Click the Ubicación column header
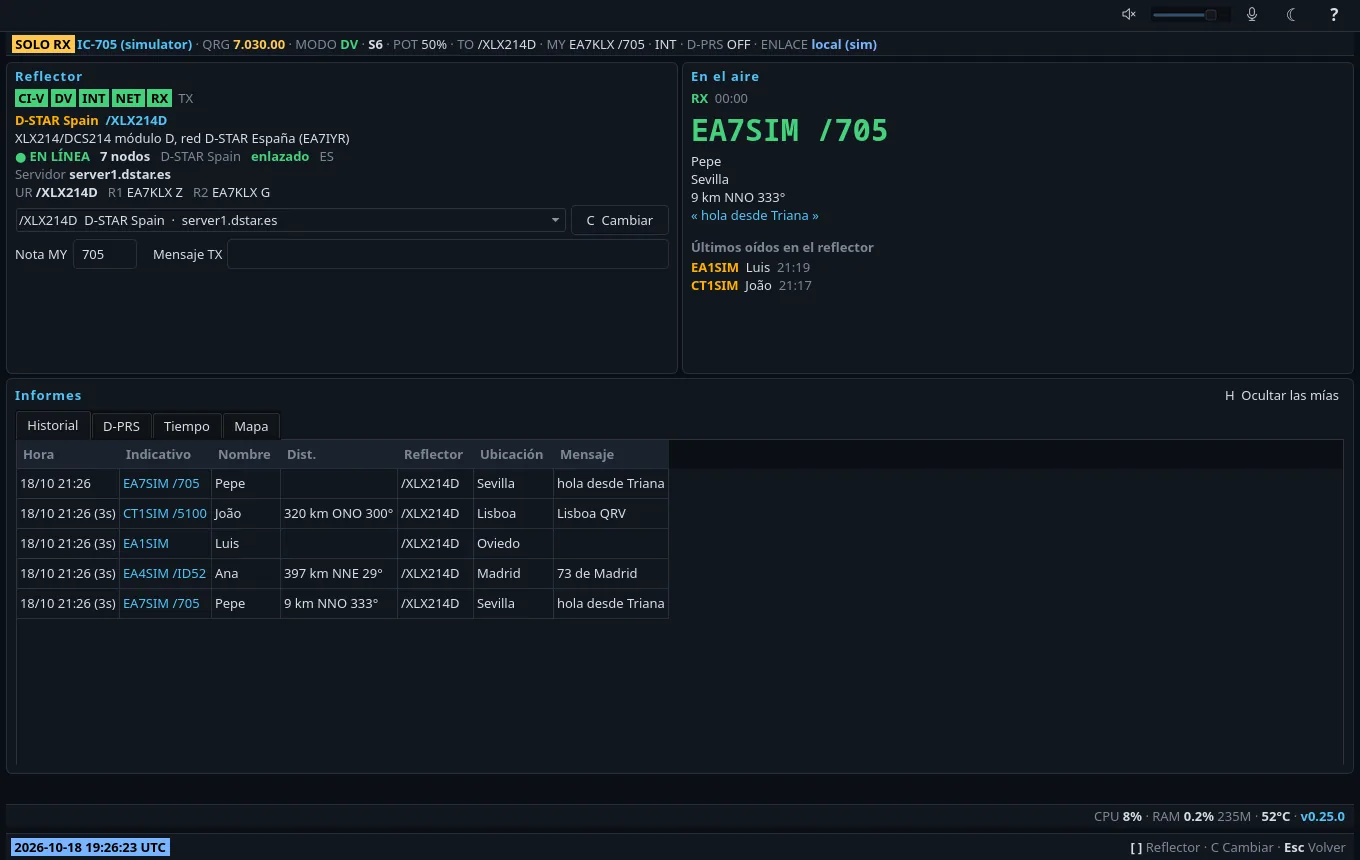 [x=513, y=454]
